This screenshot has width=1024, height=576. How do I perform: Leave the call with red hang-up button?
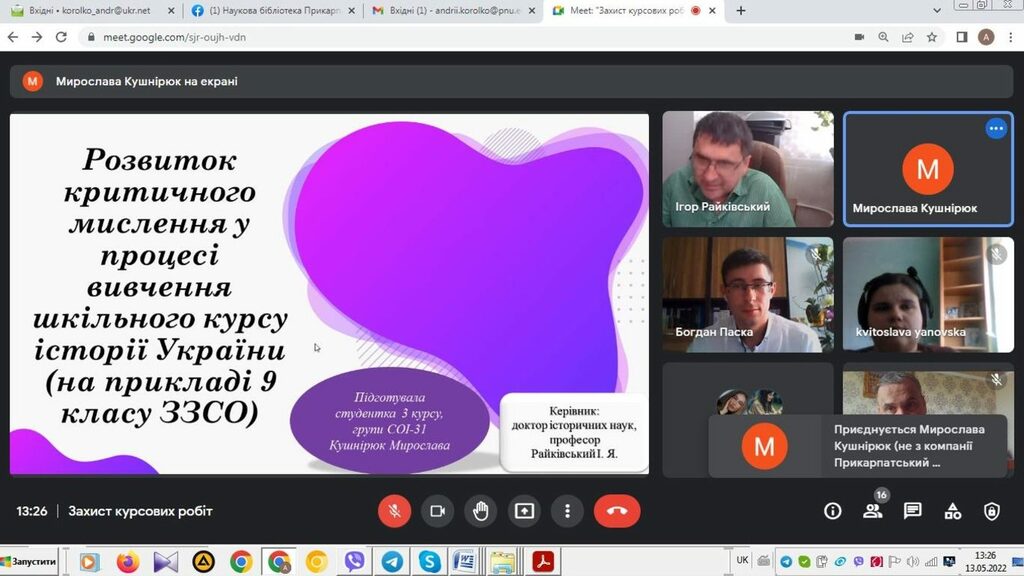617,511
